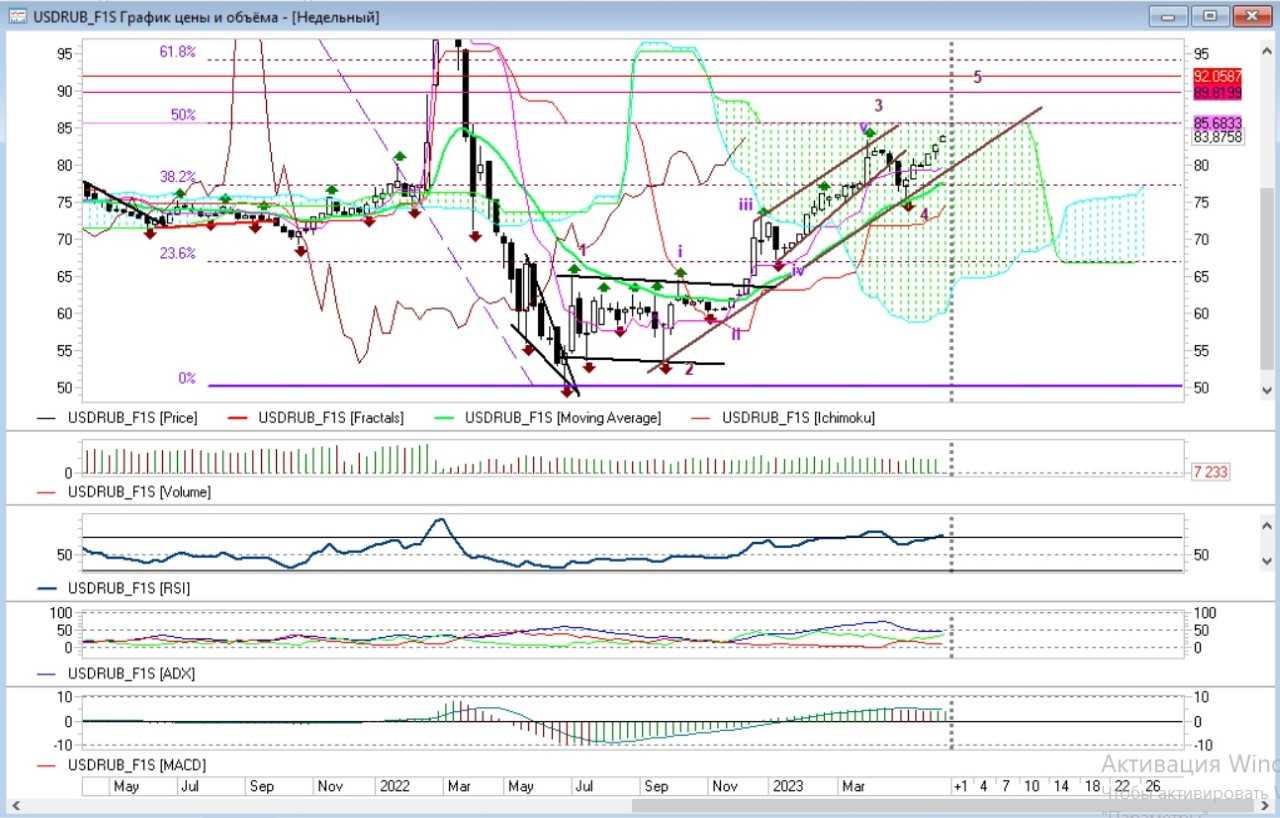Click the 38.2% Fibonacci level label

(x=178, y=175)
